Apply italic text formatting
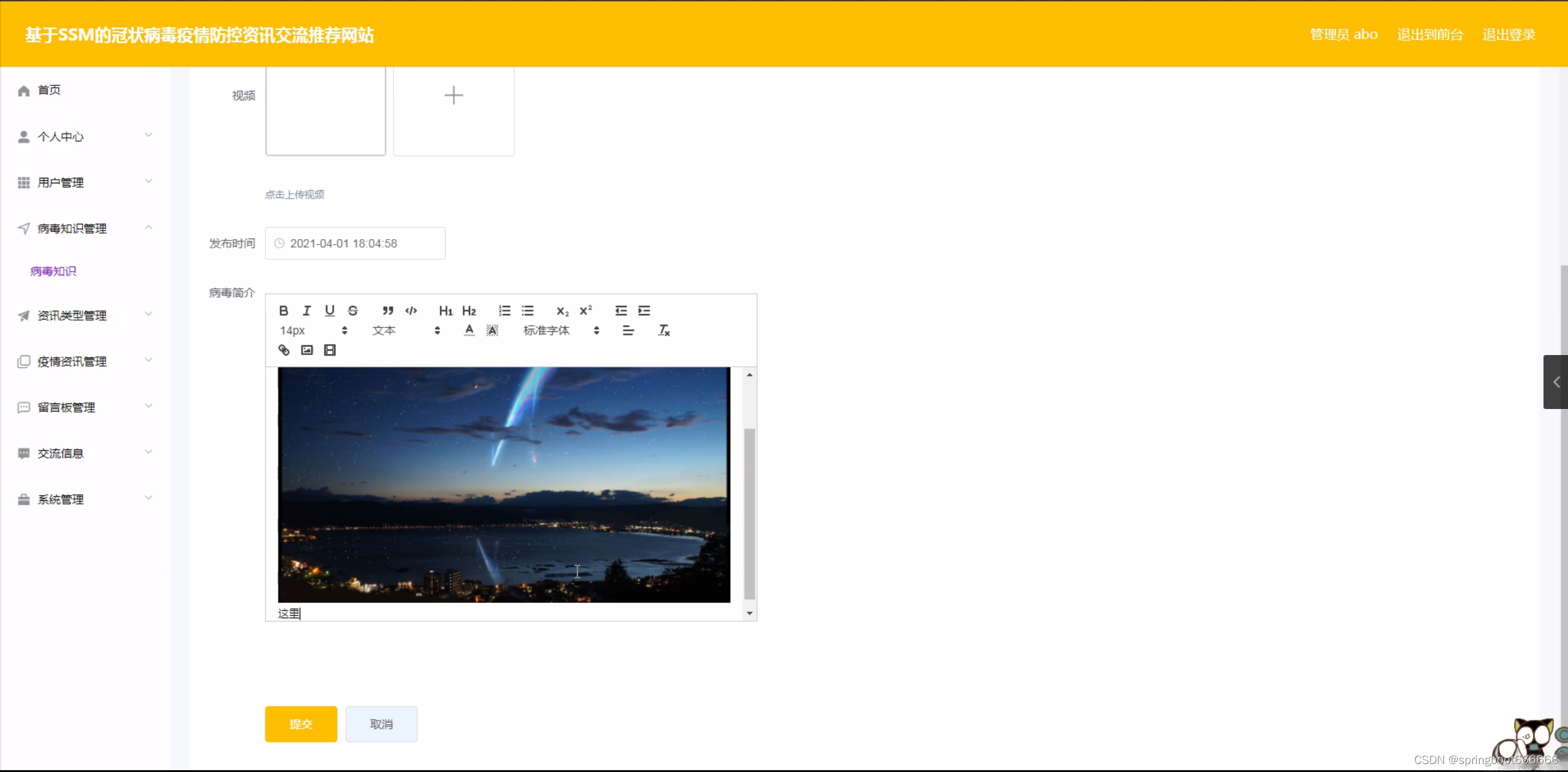The image size is (1568, 772). tap(306, 311)
